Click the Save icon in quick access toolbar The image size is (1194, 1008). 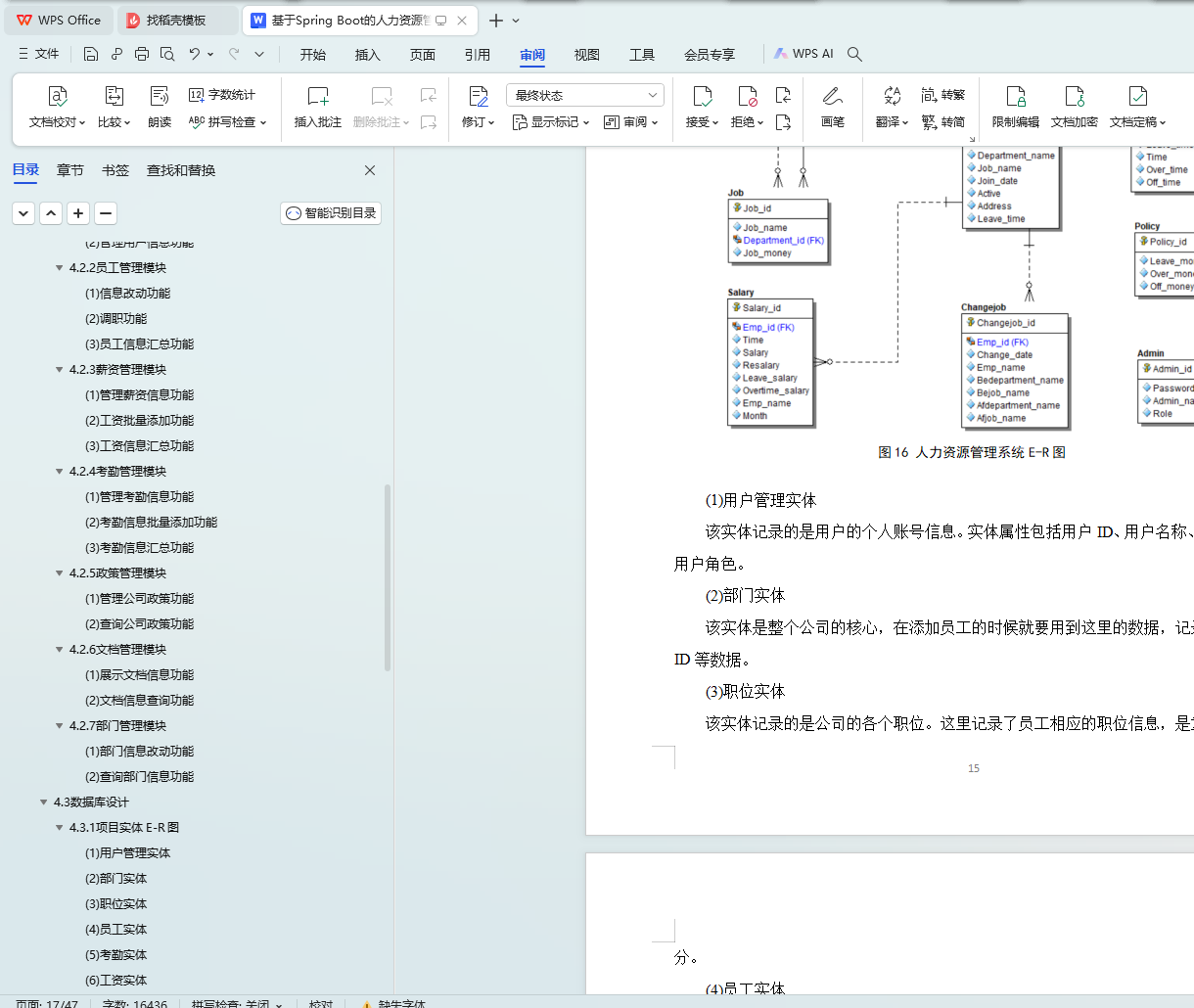(91, 54)
